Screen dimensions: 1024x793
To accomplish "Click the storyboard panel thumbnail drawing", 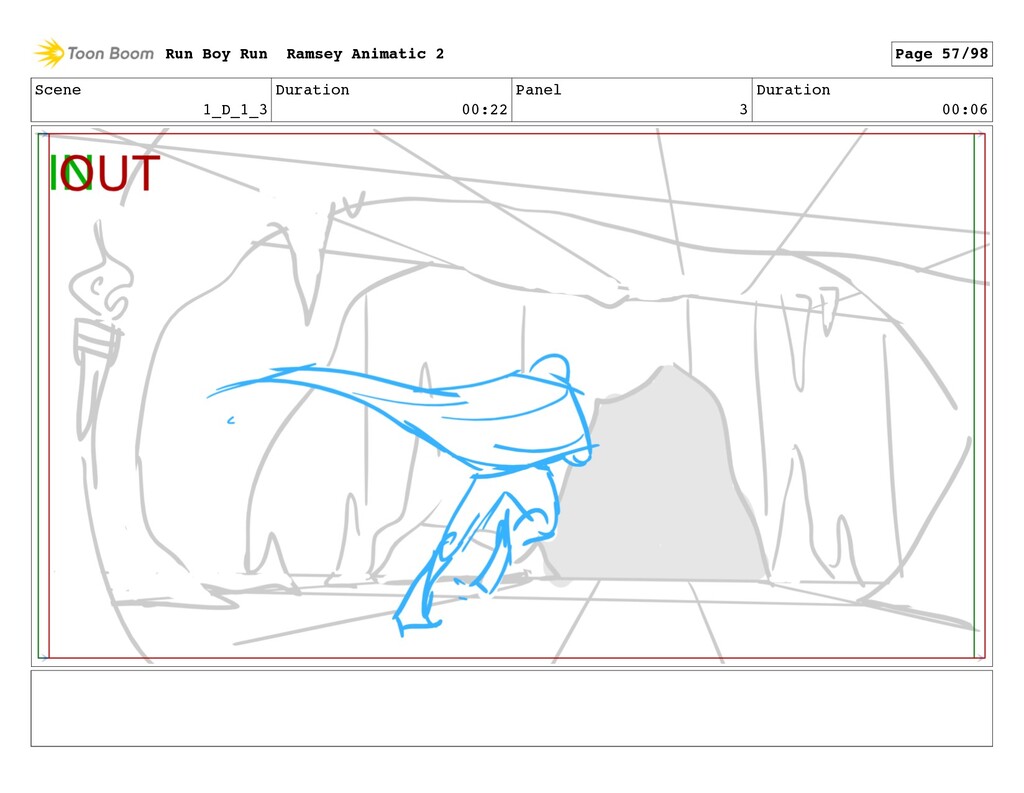I will pos(511,396).
